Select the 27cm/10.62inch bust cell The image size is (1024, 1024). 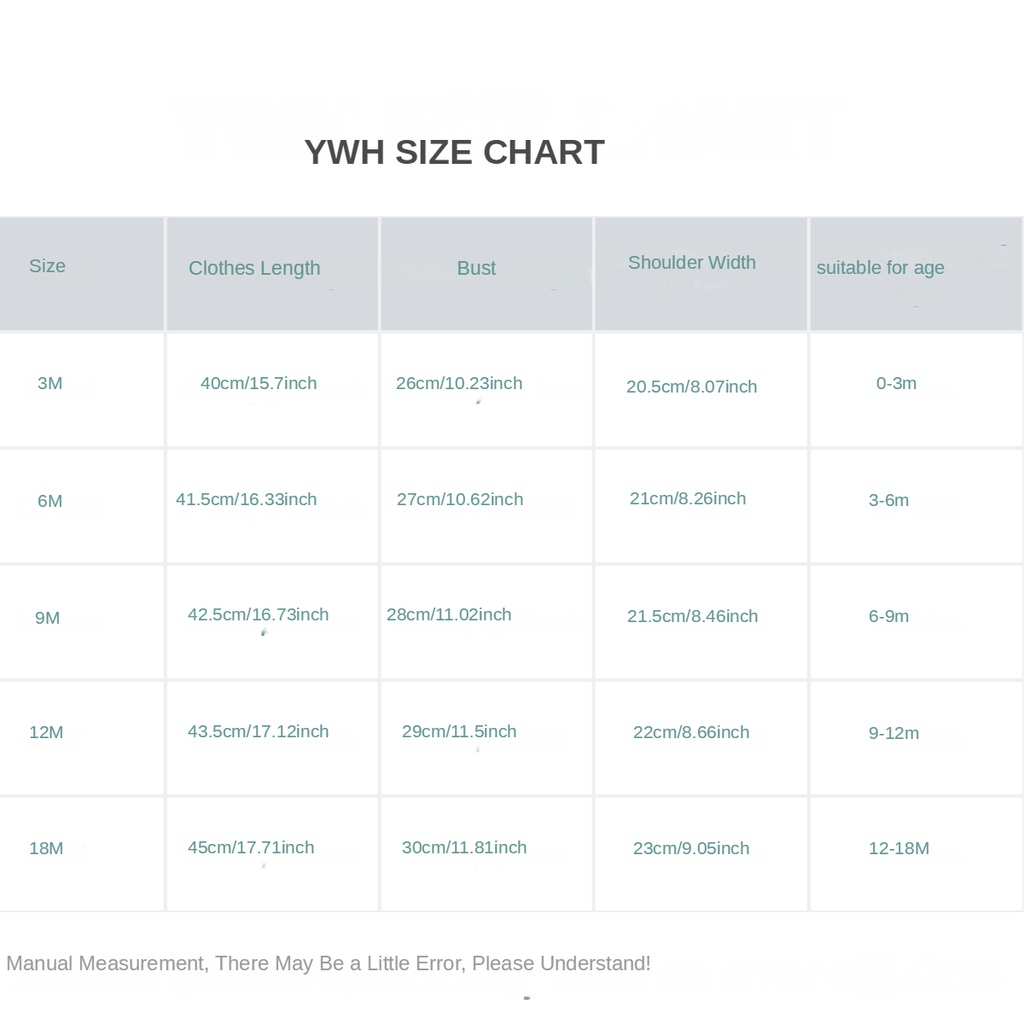(x=459, y=499)
